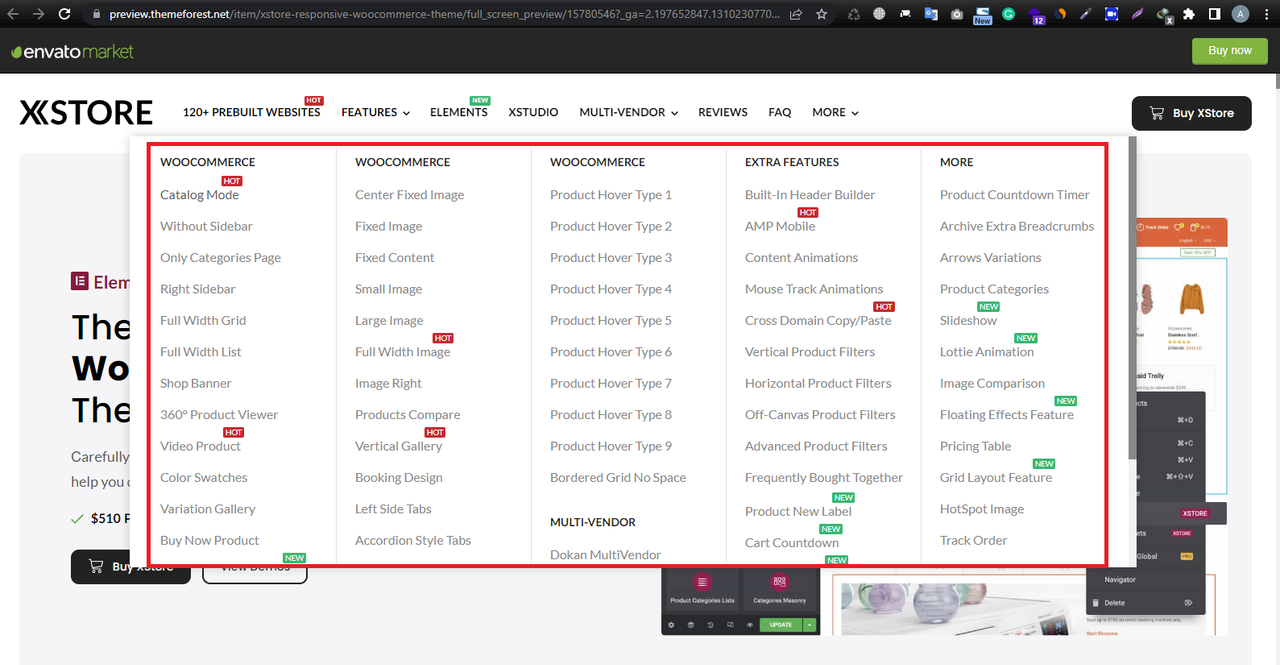Click the eye preview icon beside UPDATE
The width and height of the screenshot is (1280, 665).
point(750,625)
